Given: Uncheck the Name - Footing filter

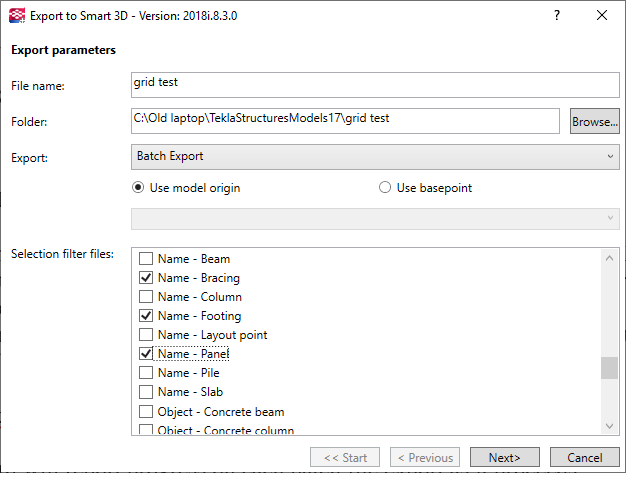Looking at the screenshot, I should coord(146,316).
